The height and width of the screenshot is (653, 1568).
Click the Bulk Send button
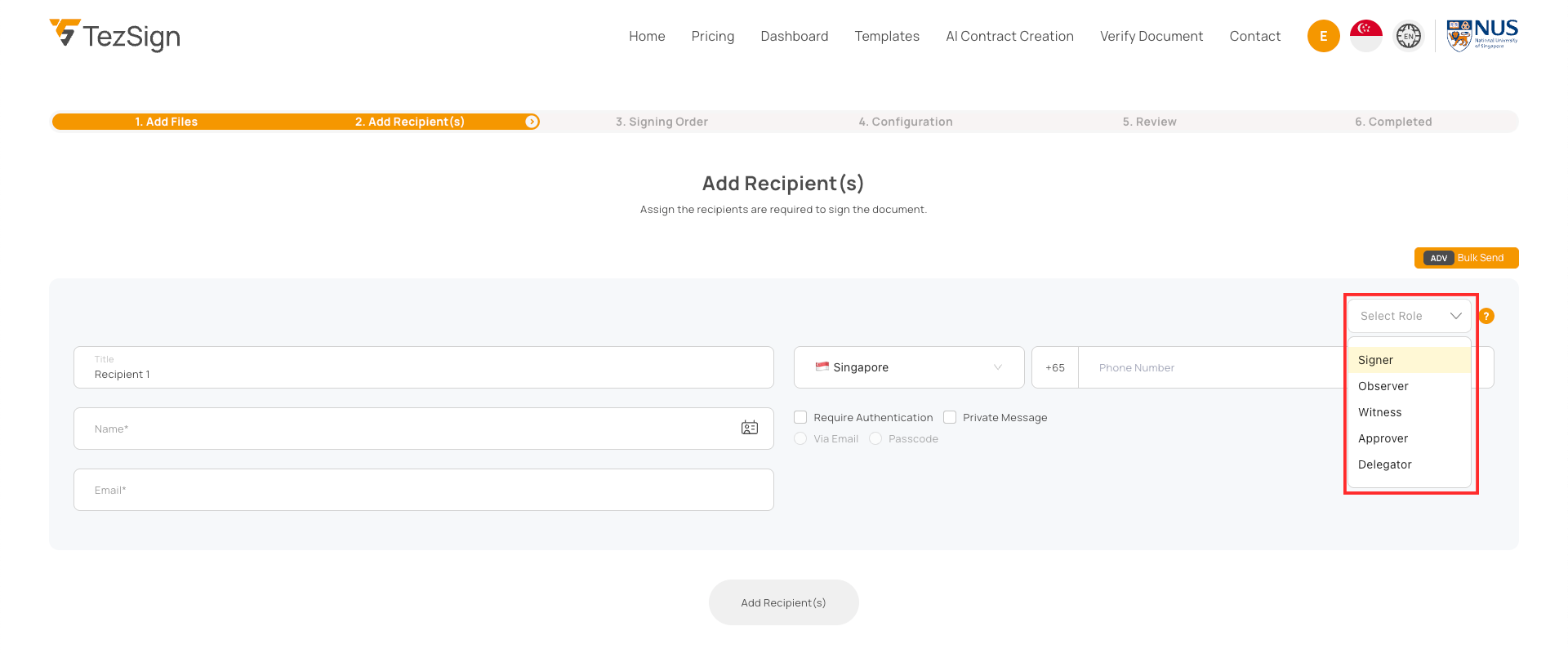click(1466, 258)
